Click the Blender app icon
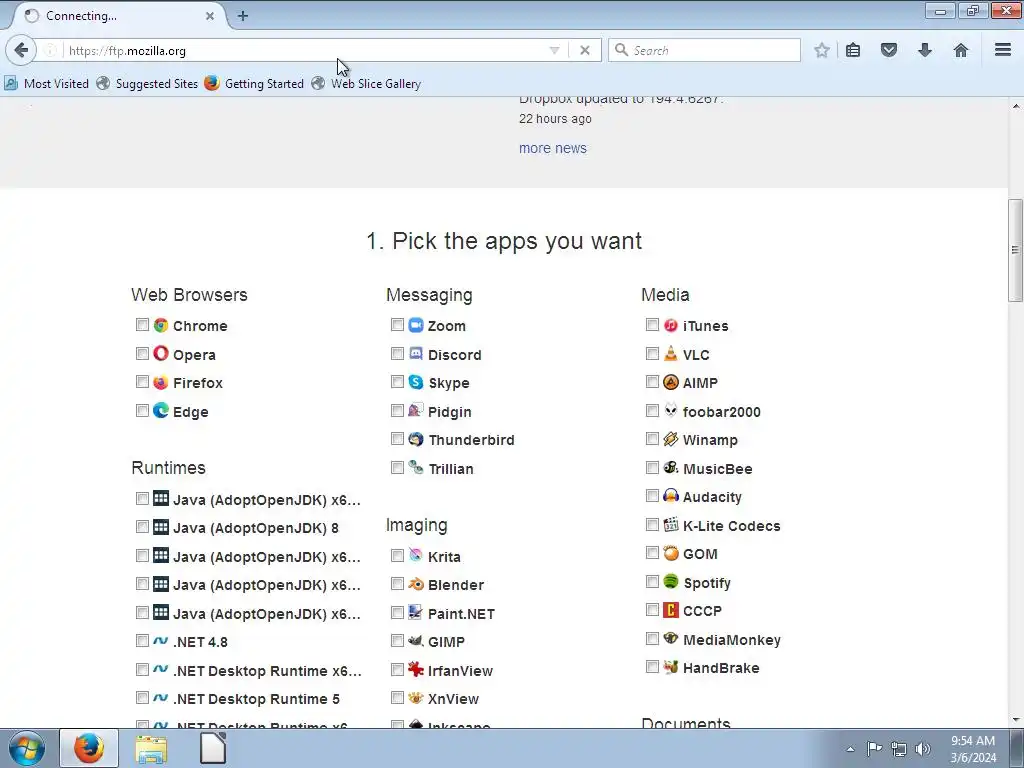The image size is (1024, 768). point(416,584)
